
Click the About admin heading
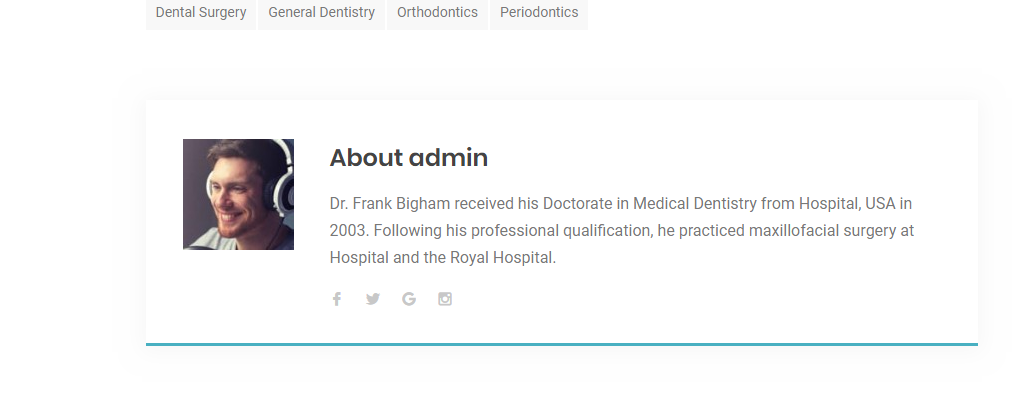pos(408,158)
